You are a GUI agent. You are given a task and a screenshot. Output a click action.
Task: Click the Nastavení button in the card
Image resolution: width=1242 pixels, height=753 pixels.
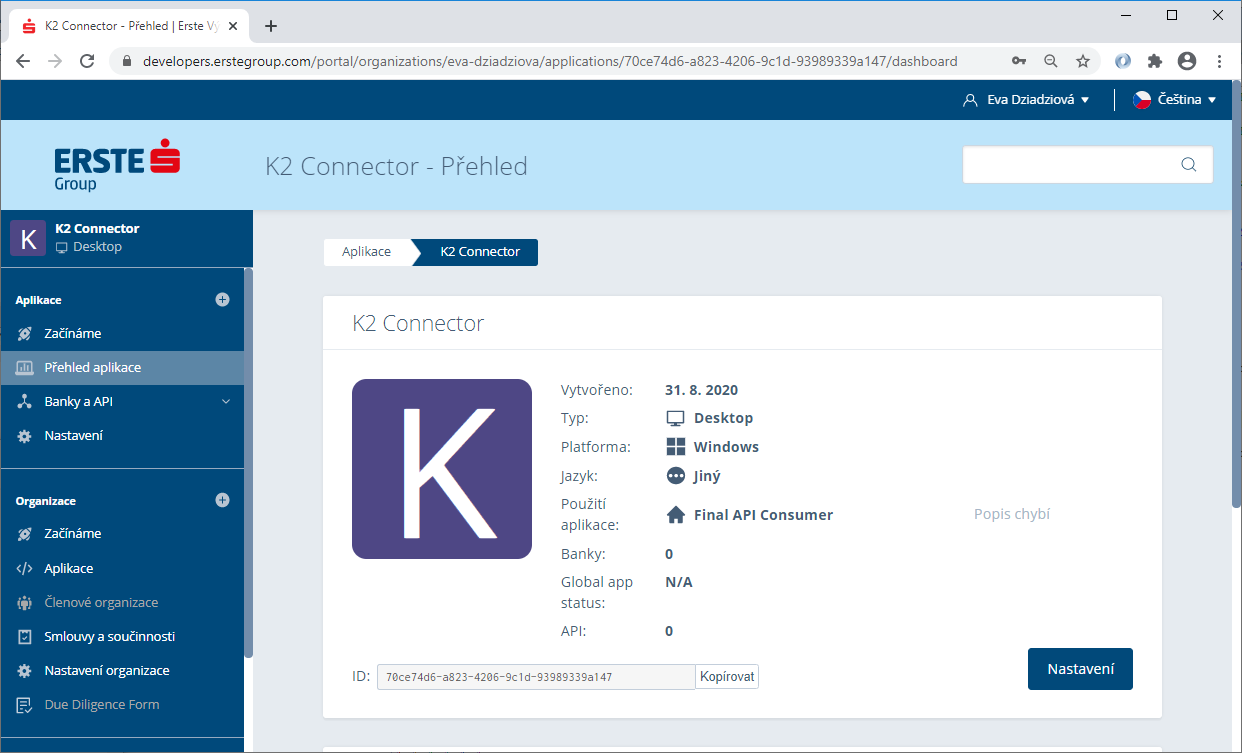(1080, 669)
